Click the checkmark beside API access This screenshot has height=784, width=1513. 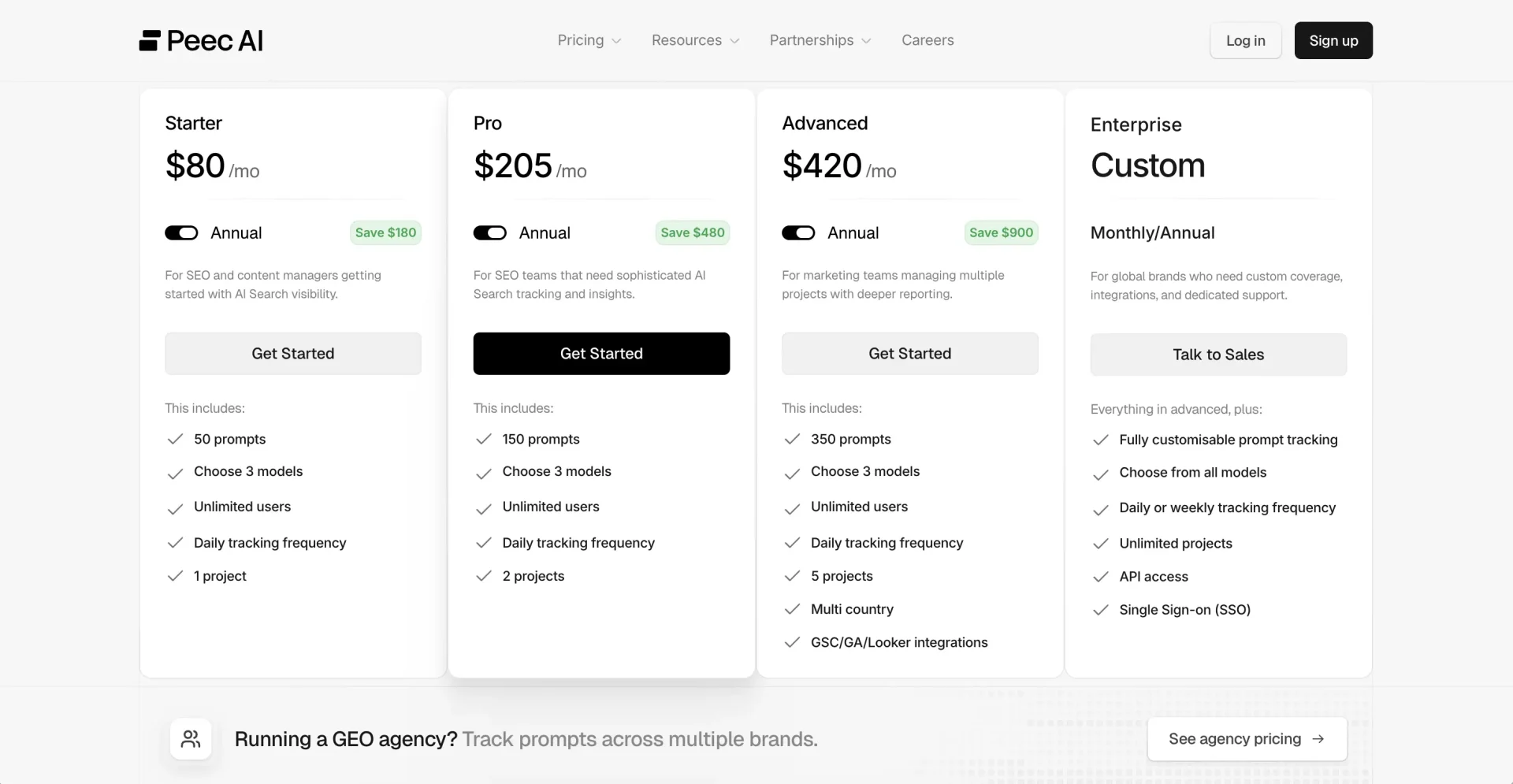pyautogui.click(x=1101, y=577)
